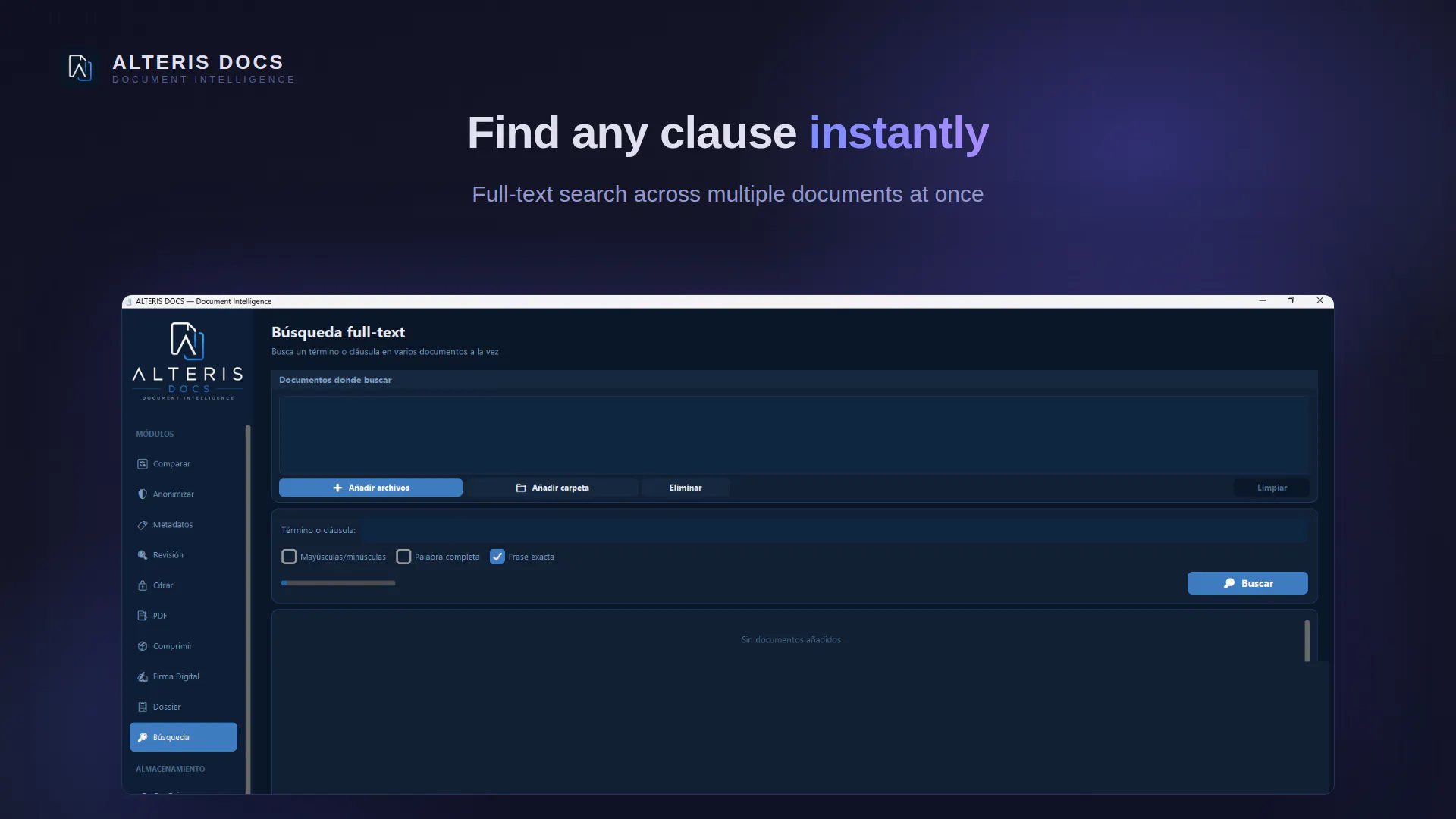Open the Cifrar lock icon

(143, 585)
